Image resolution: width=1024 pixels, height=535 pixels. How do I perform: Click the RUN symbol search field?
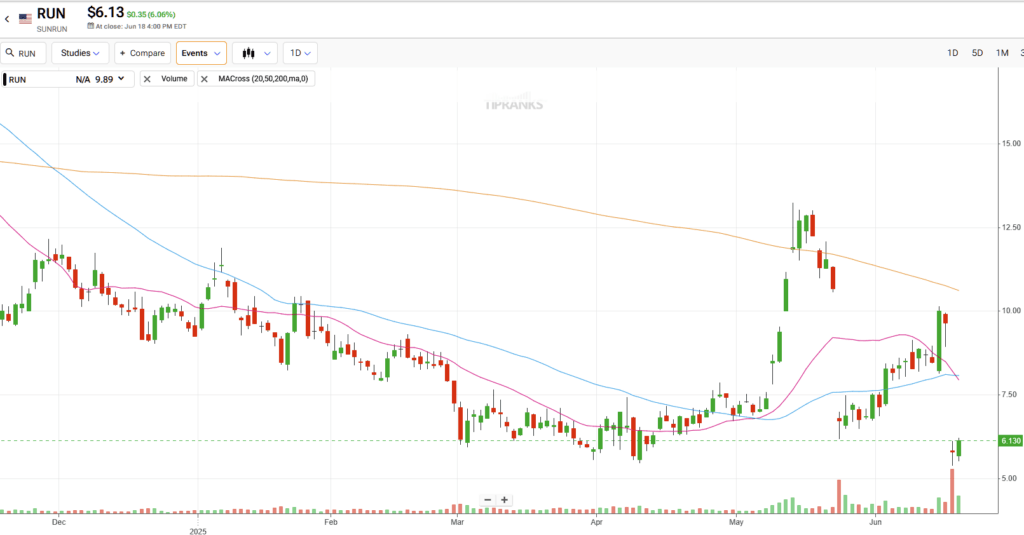tap(24, 53)
